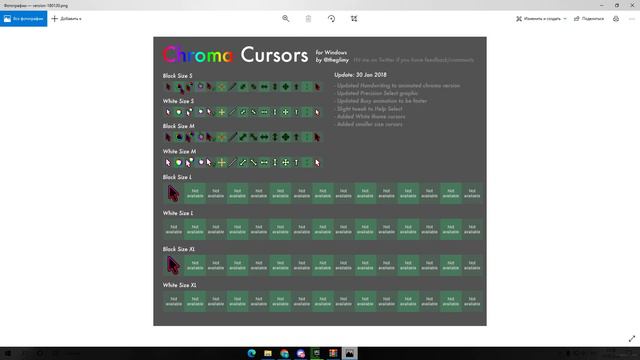Open the Add to (Добавить в) menu
Viewport: 640px width, 360px height.
coord(67,19)
